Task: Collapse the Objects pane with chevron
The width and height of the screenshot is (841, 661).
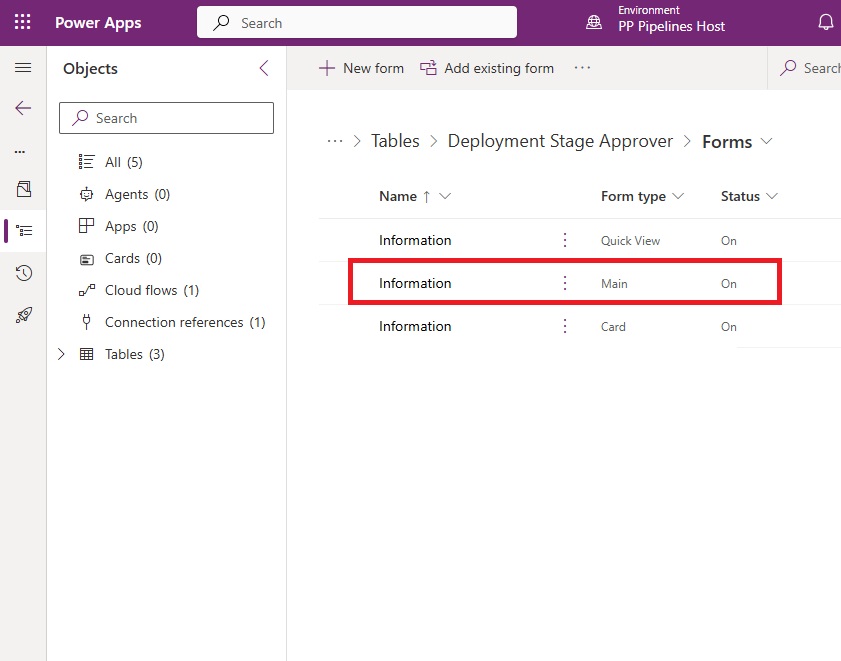Action: coord(264,68)
